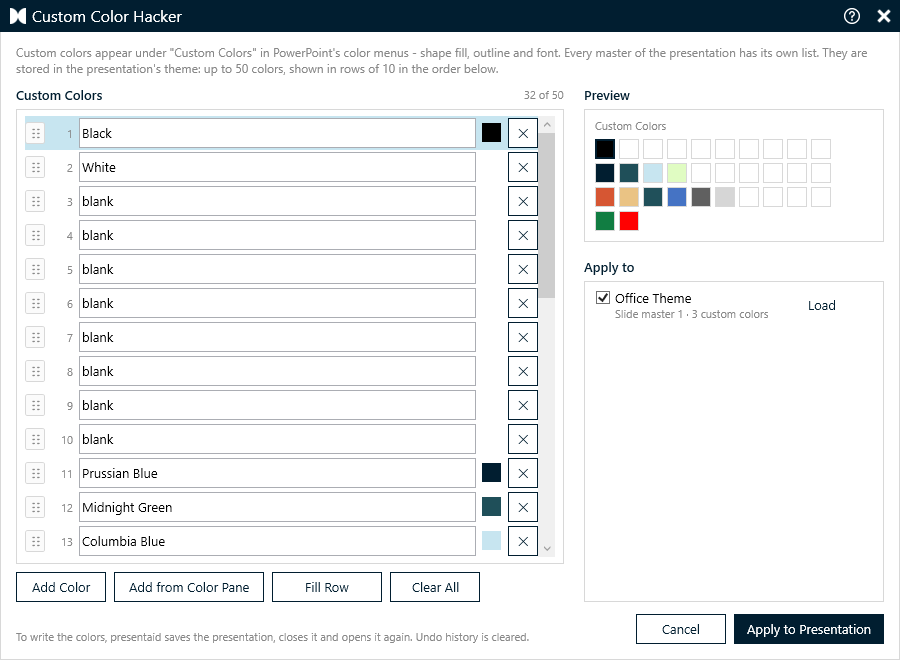Click the name field containing White
Image resolution: width=900 pixels, height=660 pixels.
coord(277,168)
